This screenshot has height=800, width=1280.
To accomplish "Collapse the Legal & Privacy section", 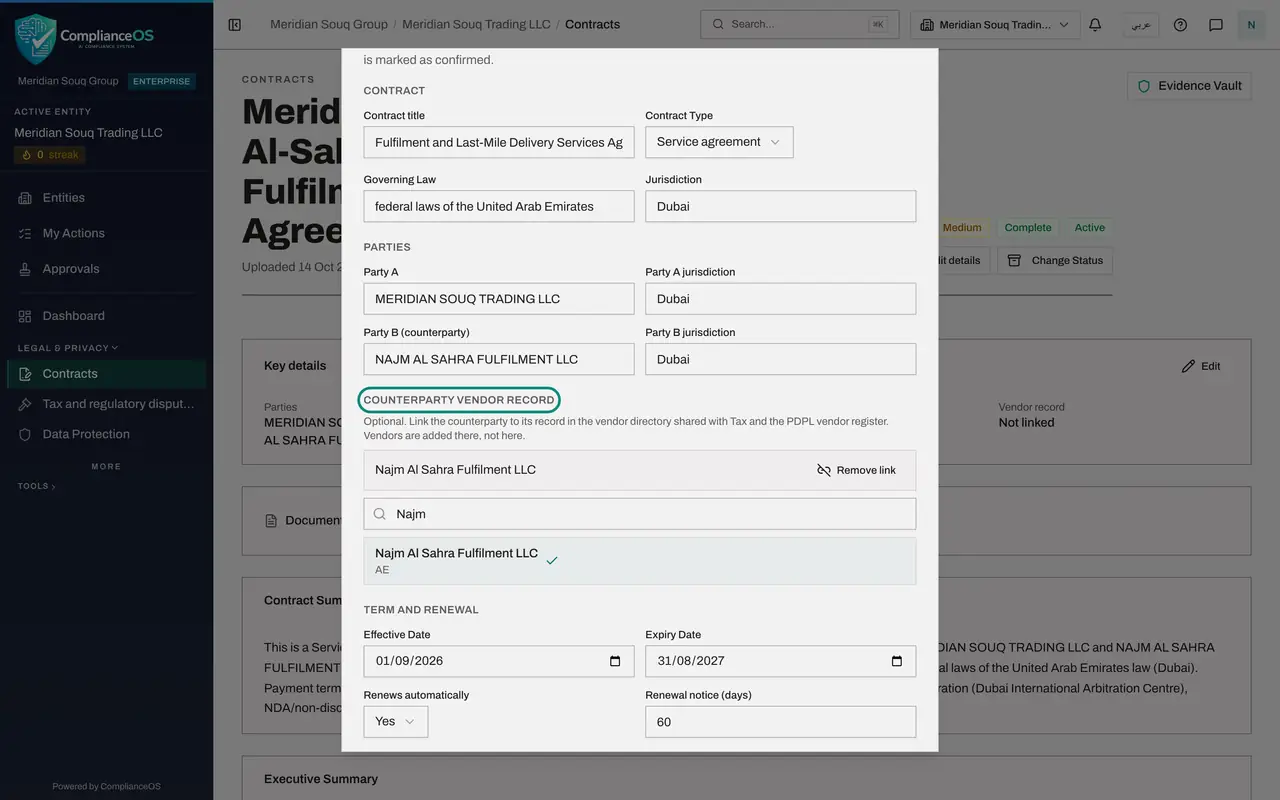I will click(x=67, y=348).
